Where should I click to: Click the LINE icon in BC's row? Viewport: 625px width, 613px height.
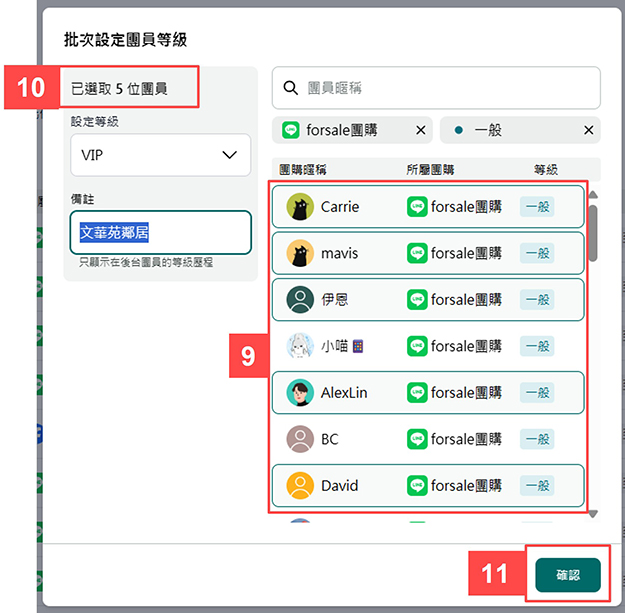[x=417, y=439]
